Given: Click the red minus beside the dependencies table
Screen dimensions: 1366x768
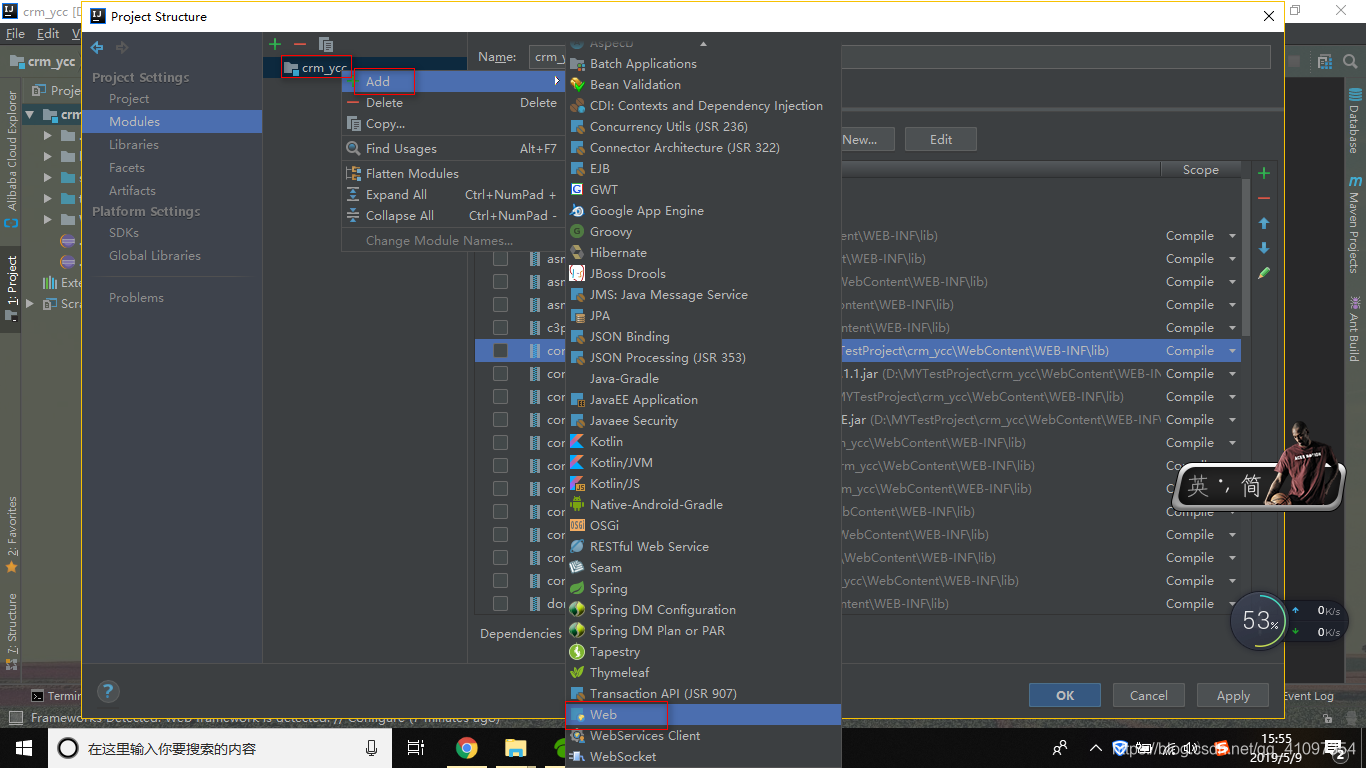Looking at the screenshot, I should click(x=1264, y=198).
